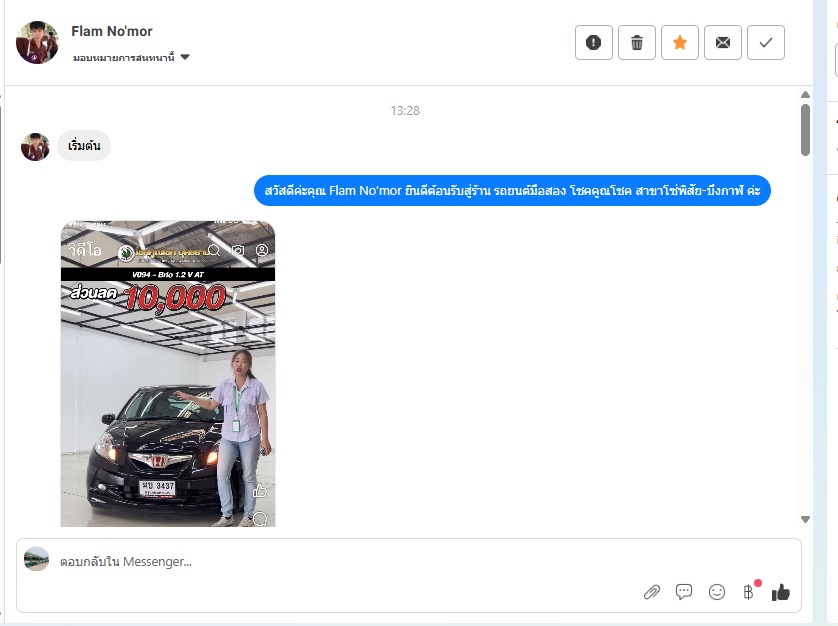Expand the มอบหมายการสนทนานี้ assignment dropdown
838x626 pixels.
[131, 58]
